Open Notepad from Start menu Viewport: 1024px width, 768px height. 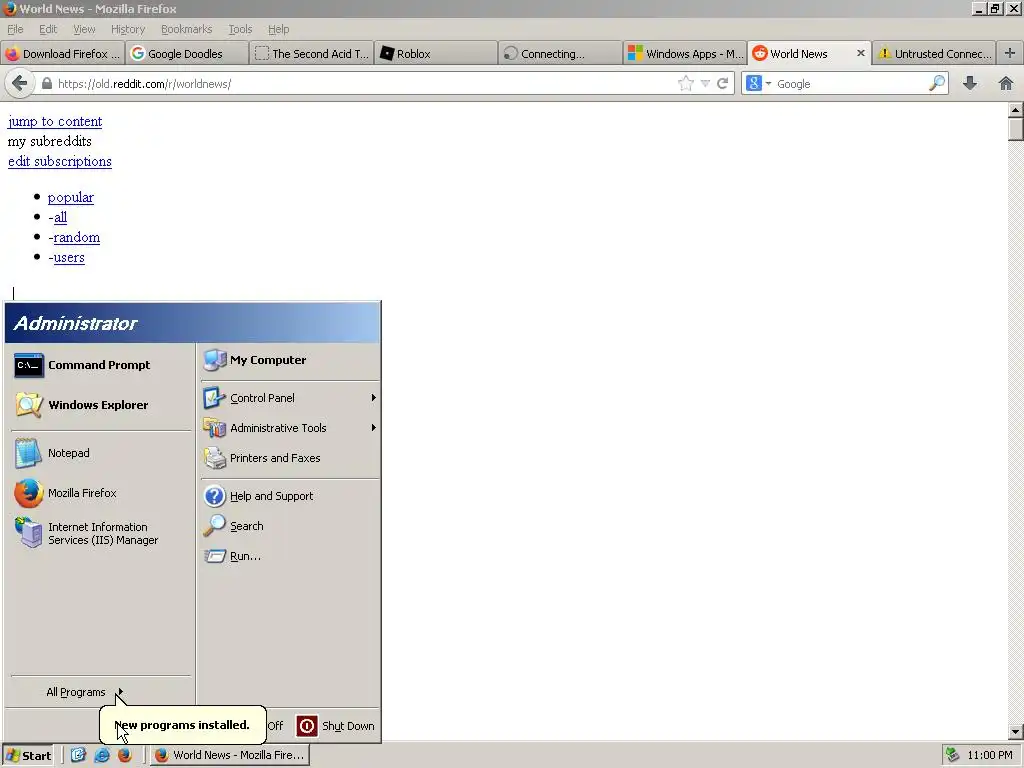click(100, 453)
